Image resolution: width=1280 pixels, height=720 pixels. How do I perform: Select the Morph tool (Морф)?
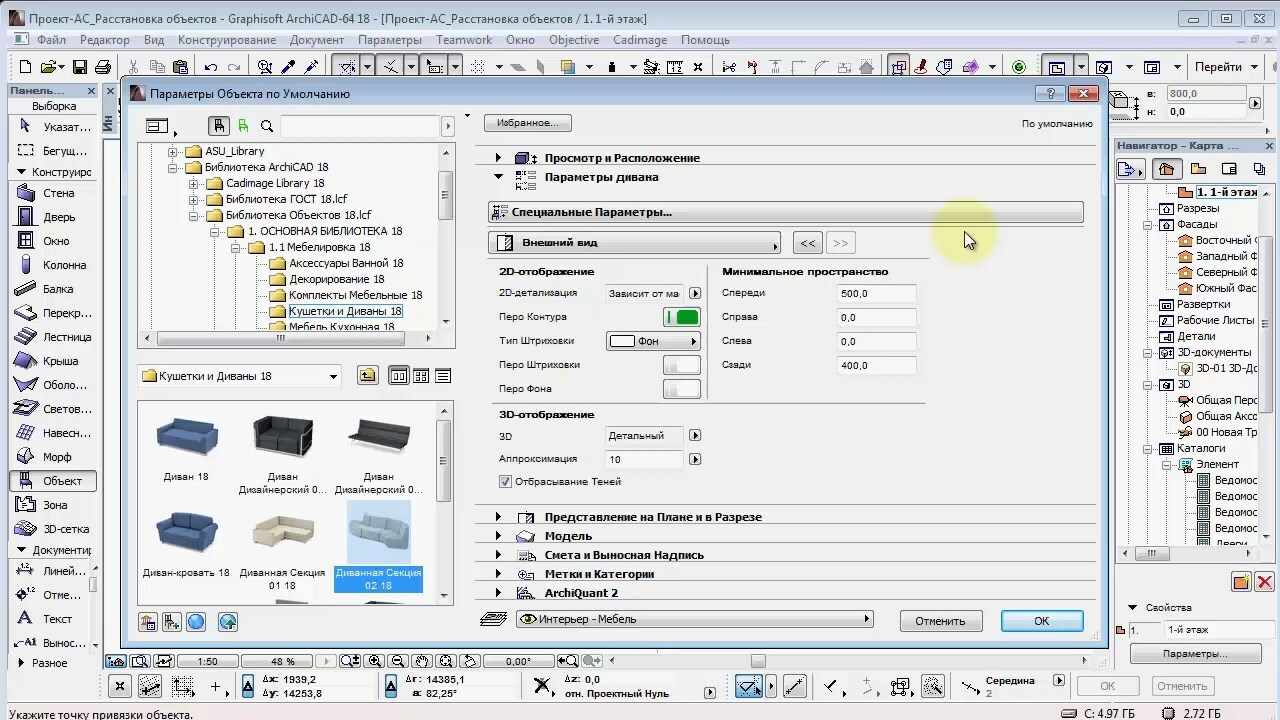click(x=53, y=457)
